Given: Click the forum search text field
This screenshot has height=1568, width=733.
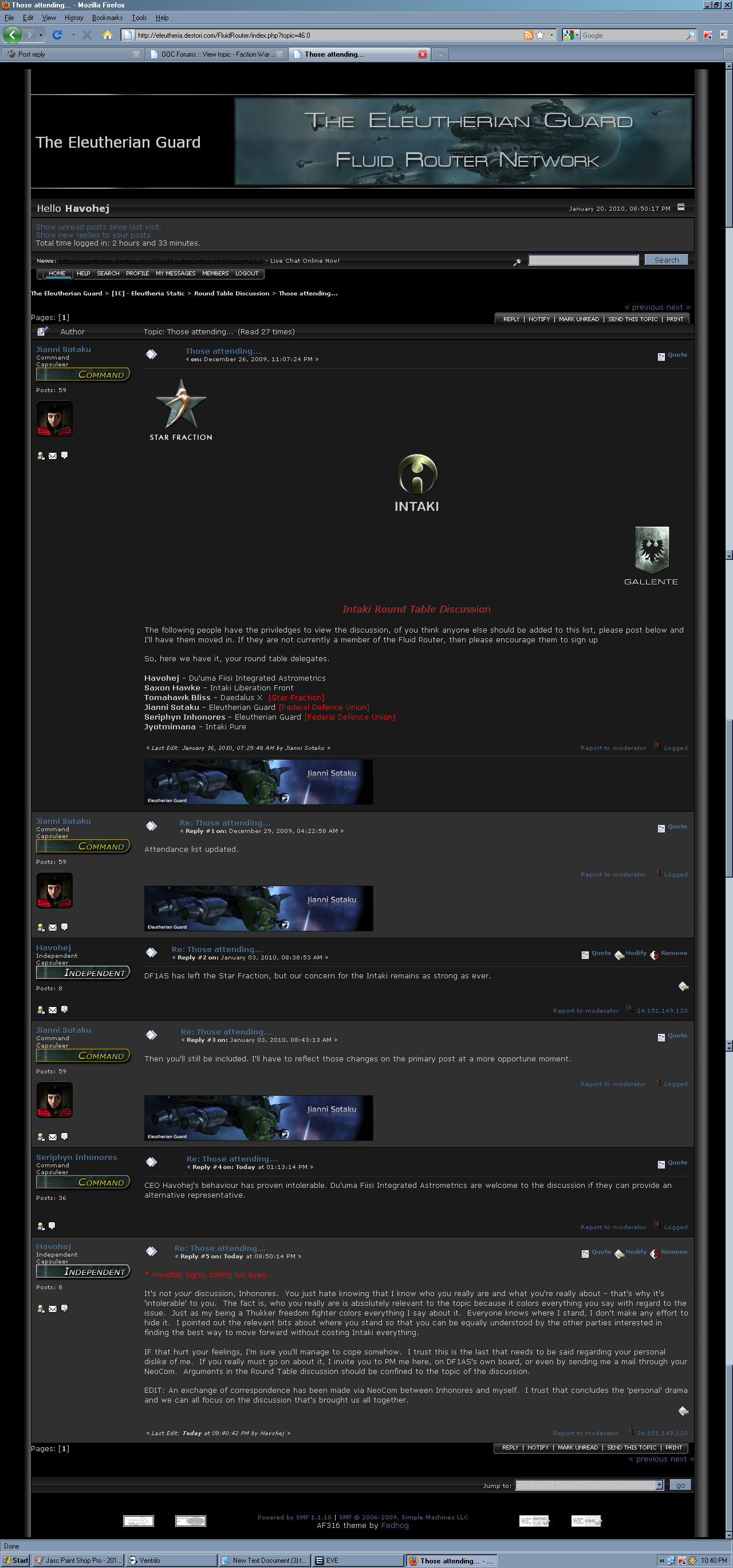Looking at the screenshot, I should point(583,260).
